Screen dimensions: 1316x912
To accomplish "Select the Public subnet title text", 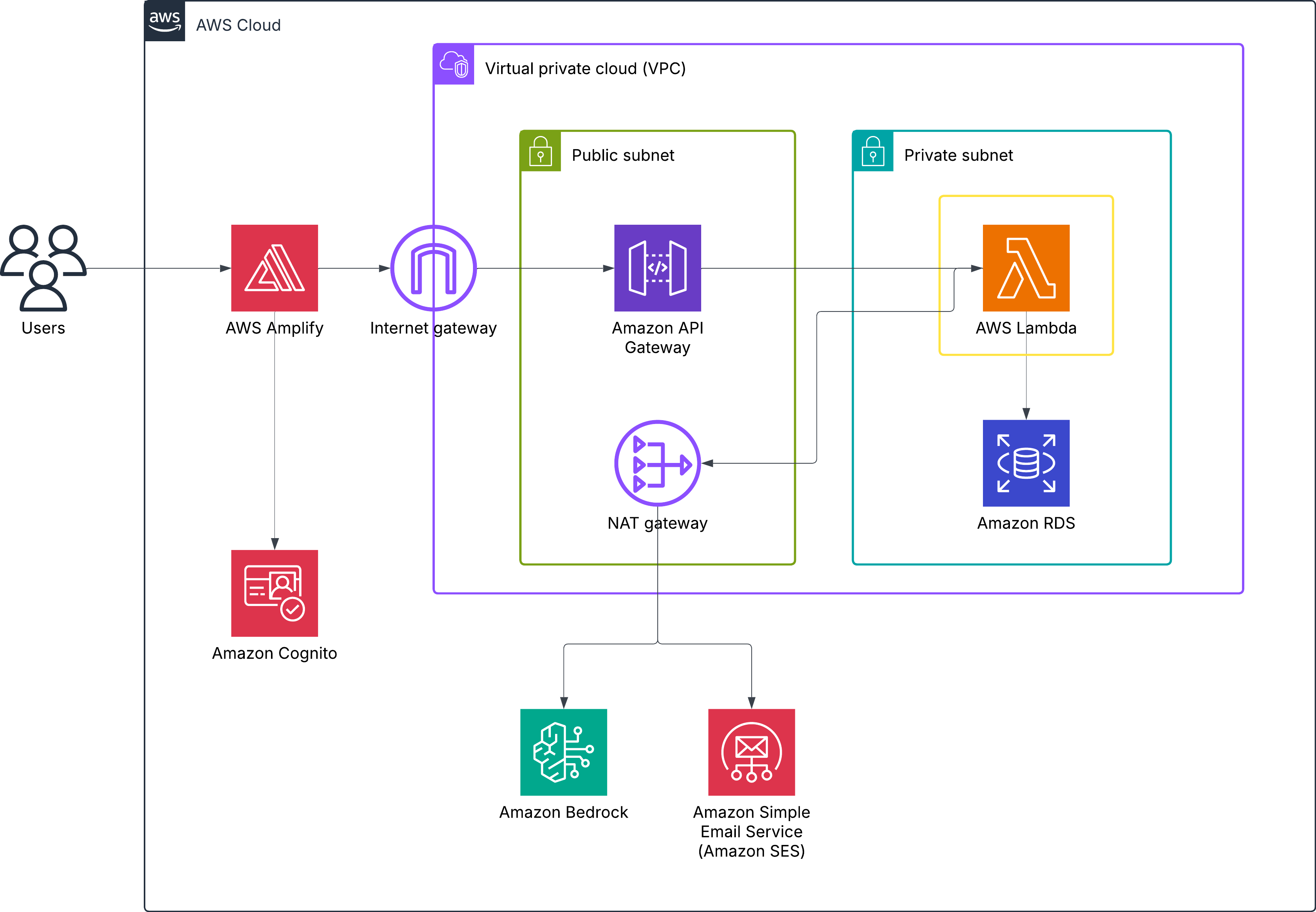I will (x=623, y=155).
